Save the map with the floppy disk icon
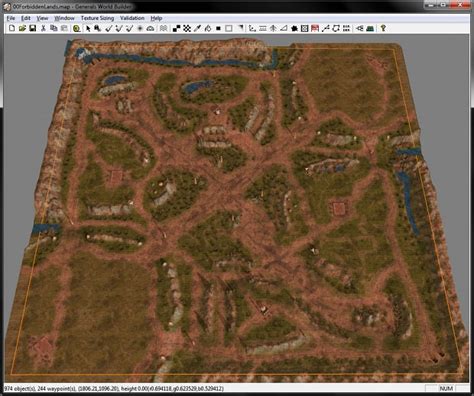This screenshot has height=396, width=474. 33,29
